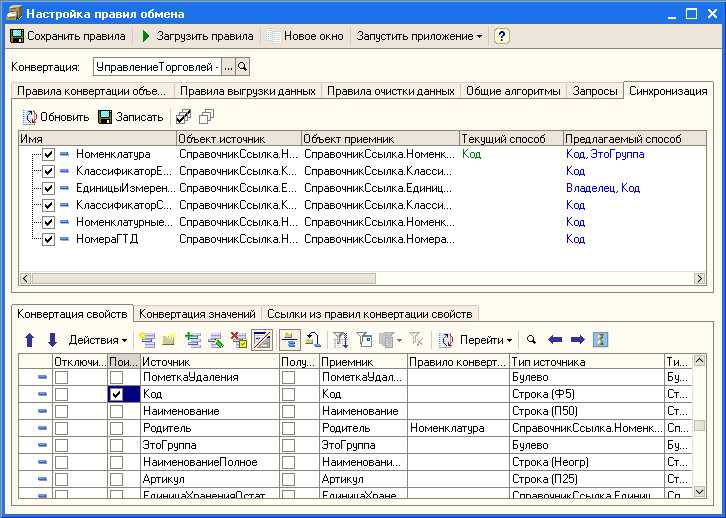Image resolution: width=726 pixels, height=518 pixels.
Task: Click the level-up blue arrow icon
Action: tap(313, 340)
